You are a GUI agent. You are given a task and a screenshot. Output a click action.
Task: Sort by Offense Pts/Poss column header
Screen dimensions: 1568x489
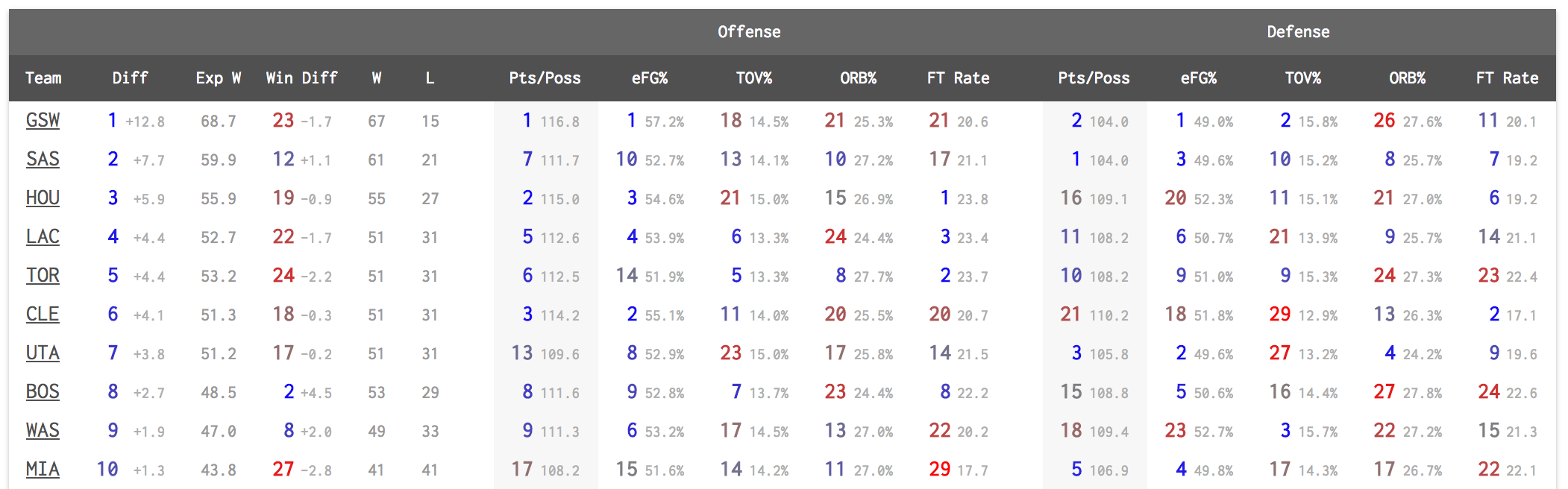(545, 78)
